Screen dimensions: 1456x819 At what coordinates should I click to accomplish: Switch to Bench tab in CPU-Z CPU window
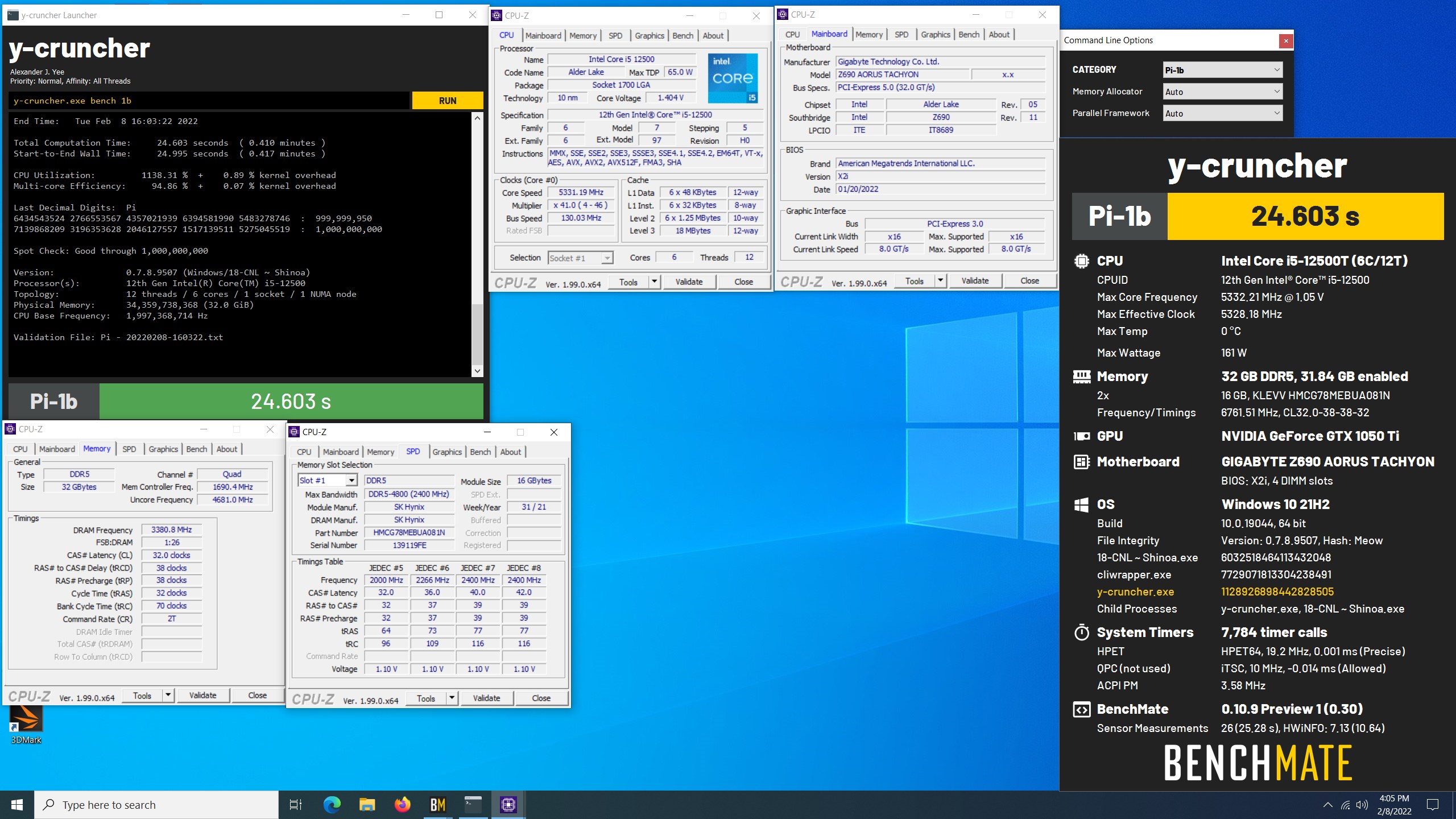[x=682, y=35]
